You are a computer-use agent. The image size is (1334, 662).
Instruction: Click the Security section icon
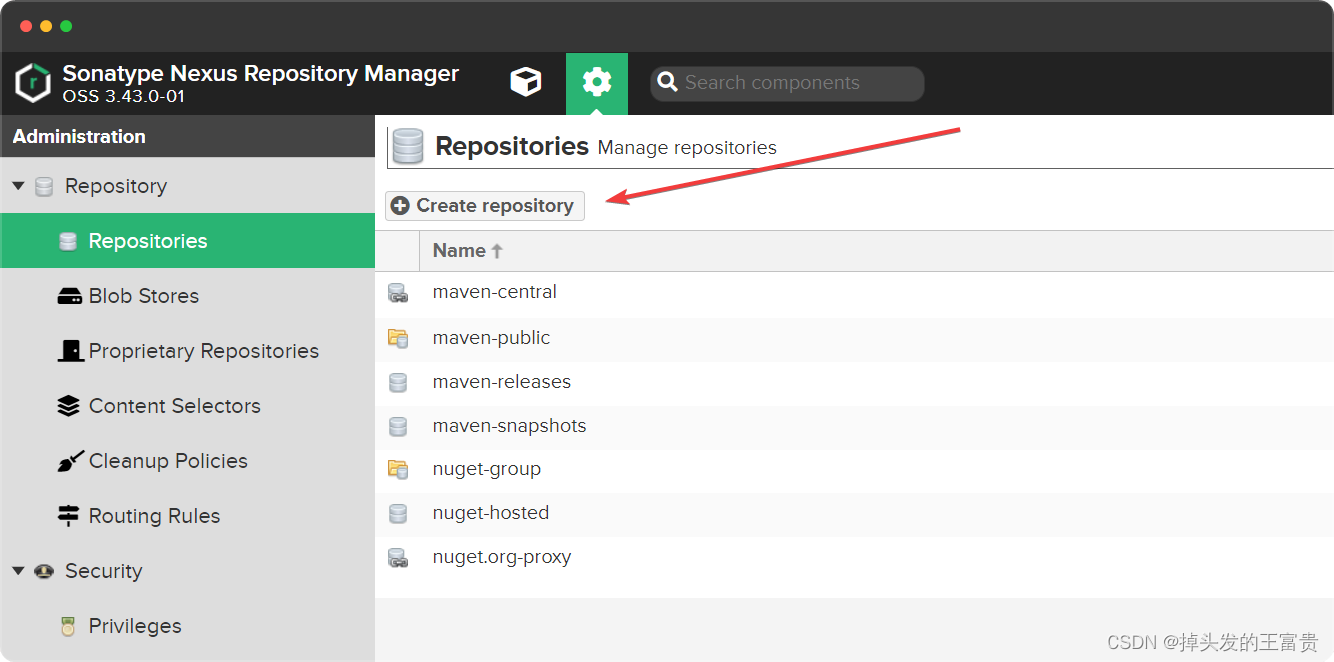(x=44, y=571)
